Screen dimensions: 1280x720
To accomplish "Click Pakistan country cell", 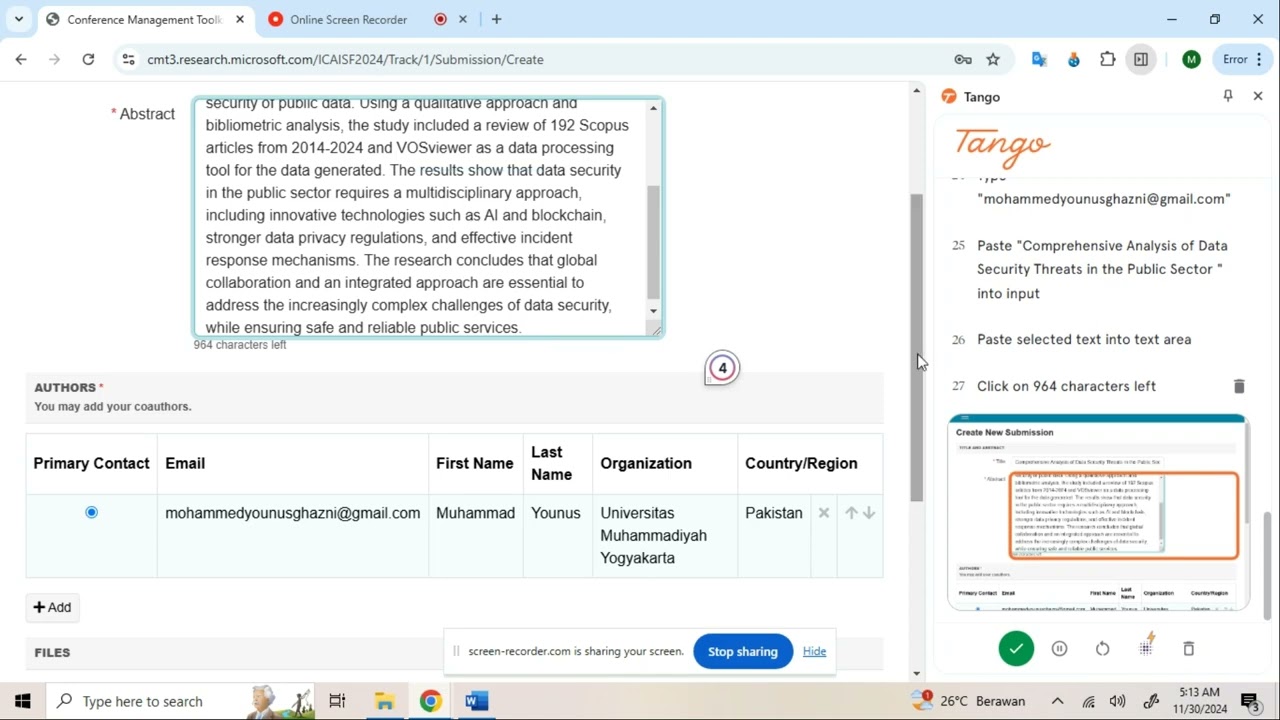I will [773, 513].
